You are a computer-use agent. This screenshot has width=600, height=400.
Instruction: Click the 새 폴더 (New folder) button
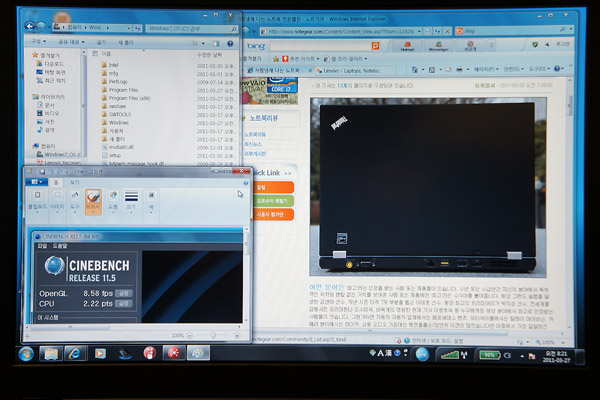[126, 42]
